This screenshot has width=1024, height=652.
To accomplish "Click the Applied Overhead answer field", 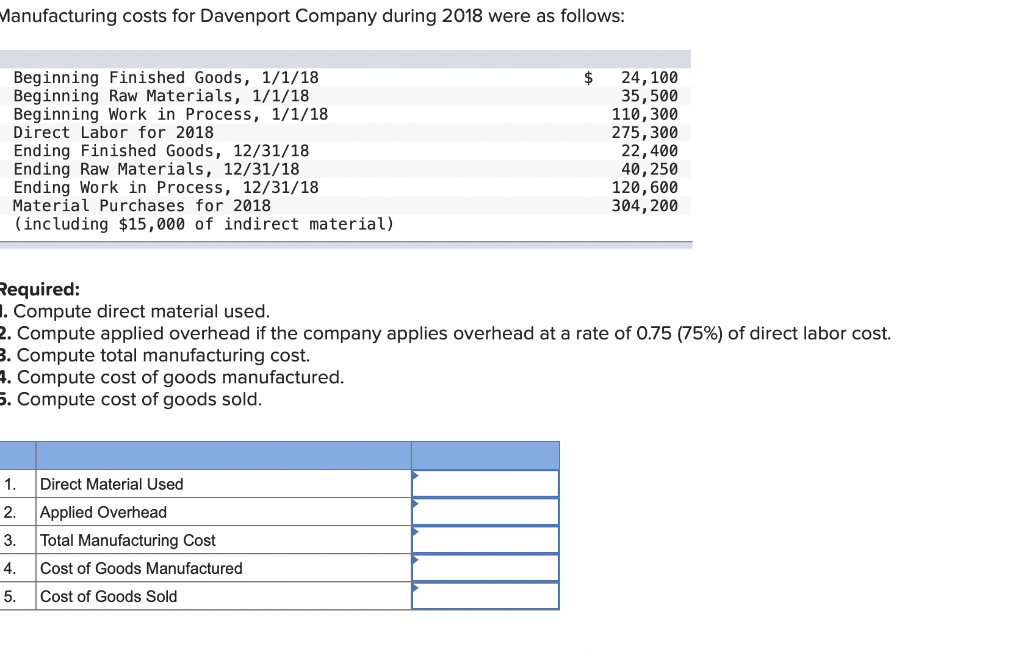I will click(485, 511).
